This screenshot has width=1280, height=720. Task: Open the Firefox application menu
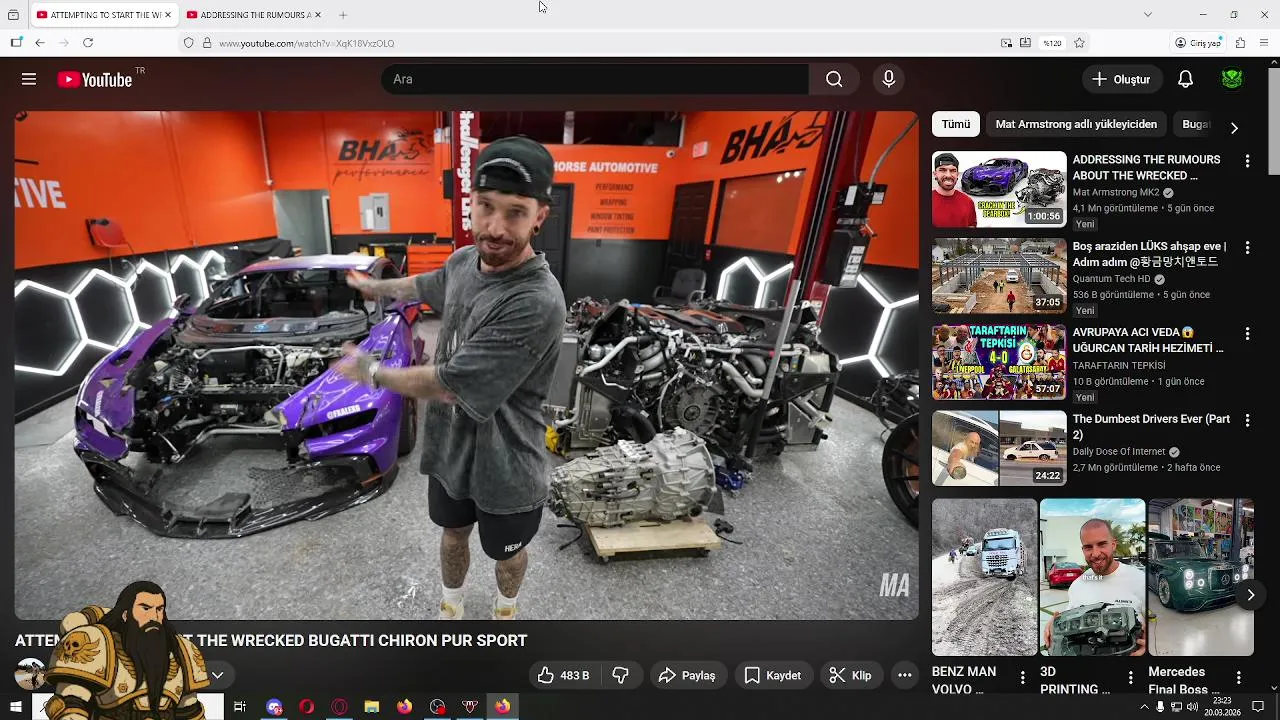pyautogui.click(x=1264, y=43)
